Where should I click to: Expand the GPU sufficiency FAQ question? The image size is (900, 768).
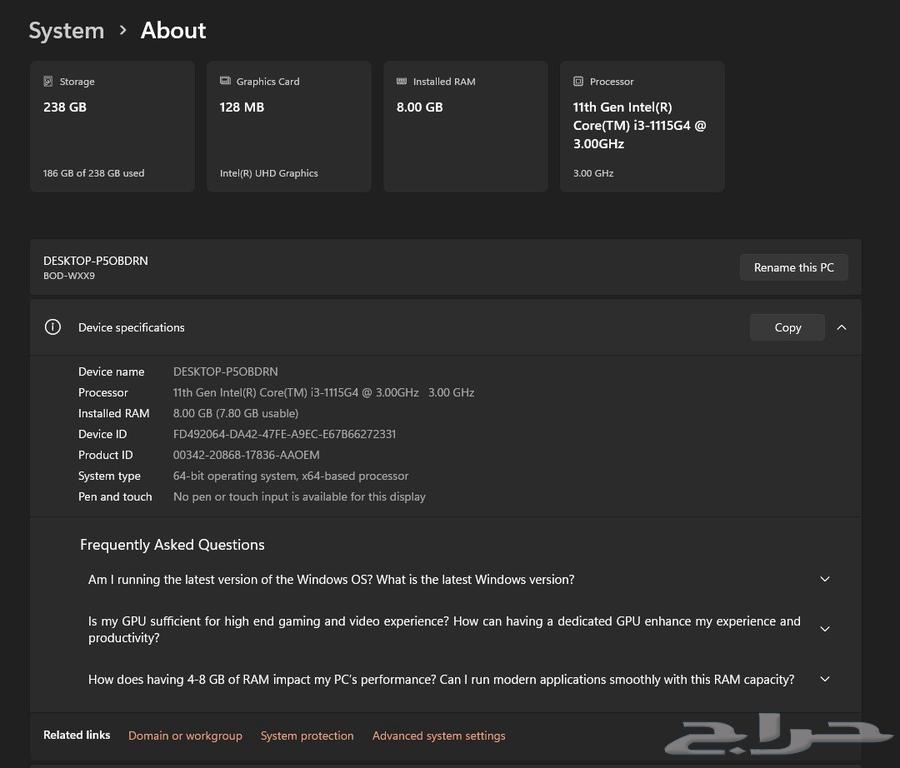tap(824, 628)
